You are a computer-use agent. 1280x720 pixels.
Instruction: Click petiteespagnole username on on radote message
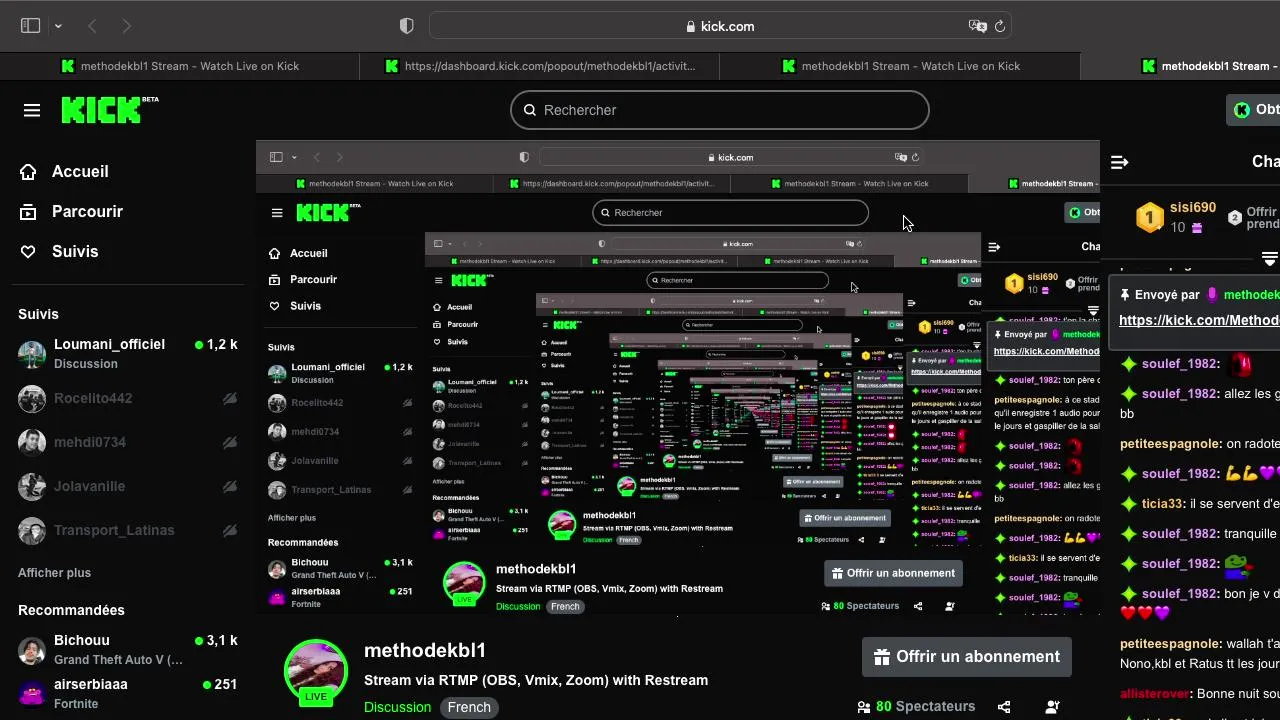(1170, 444)
